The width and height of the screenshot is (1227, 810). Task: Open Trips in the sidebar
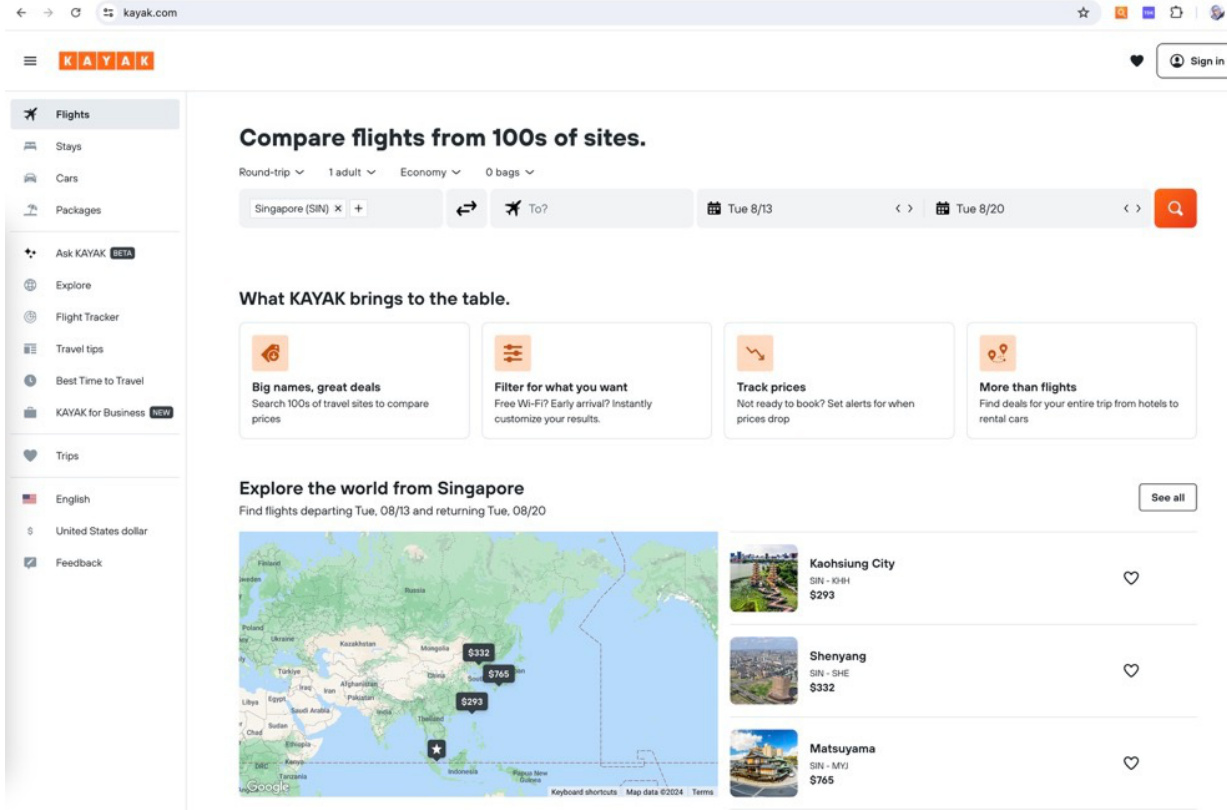(95, 456)
